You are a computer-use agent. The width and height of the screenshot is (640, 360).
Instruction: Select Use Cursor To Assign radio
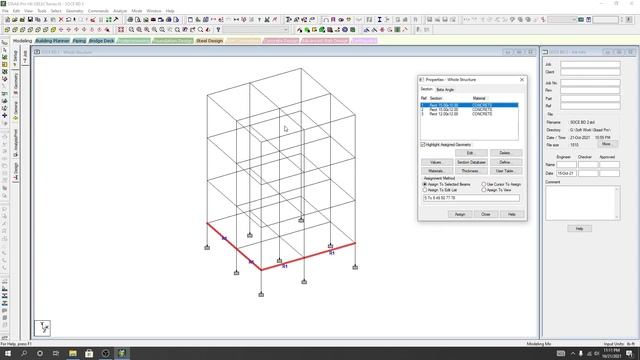(484, 184)
